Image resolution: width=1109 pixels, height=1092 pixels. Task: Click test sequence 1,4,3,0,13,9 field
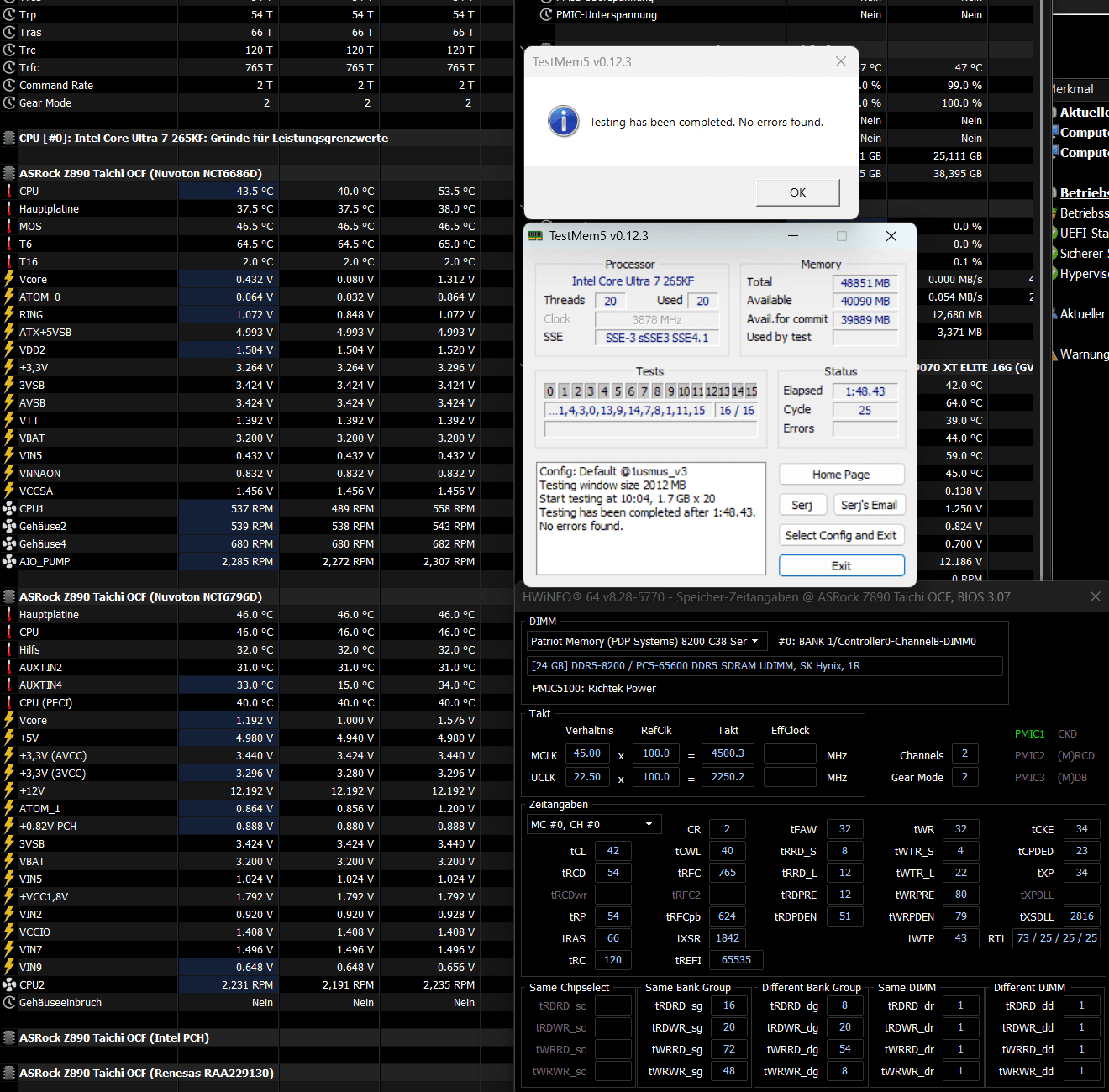[628, 410]
